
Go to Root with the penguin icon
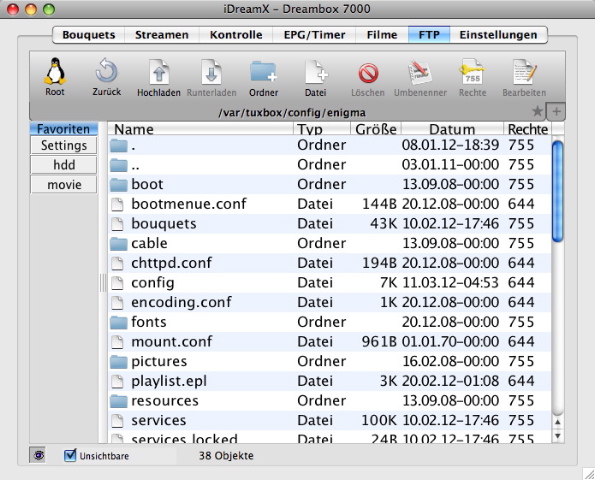[x=55, y=71]
